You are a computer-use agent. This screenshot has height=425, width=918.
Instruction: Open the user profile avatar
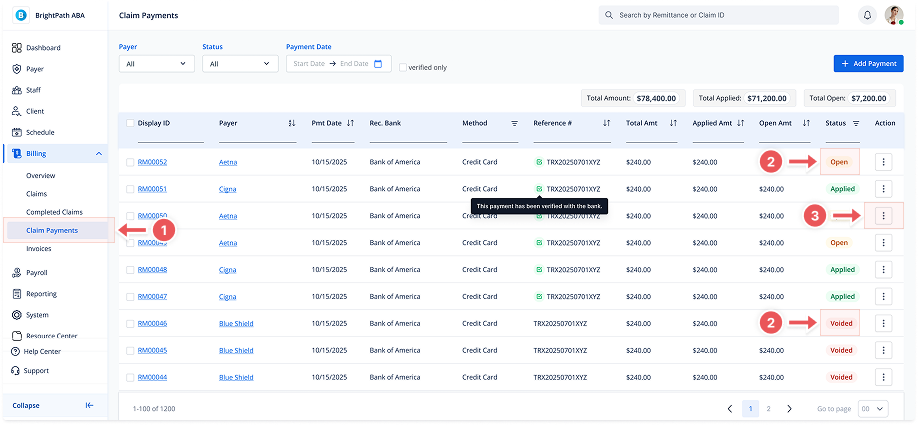[x=894, y=16]
